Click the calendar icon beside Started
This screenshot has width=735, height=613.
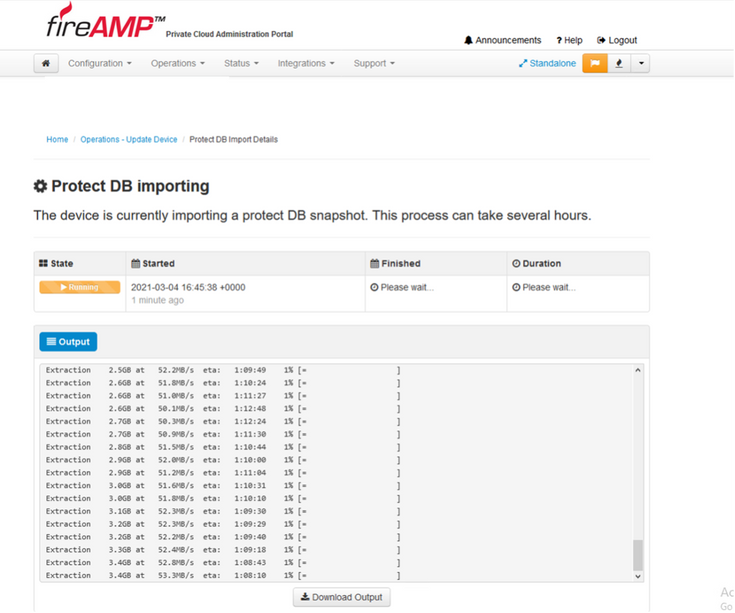tap(135, 263)
